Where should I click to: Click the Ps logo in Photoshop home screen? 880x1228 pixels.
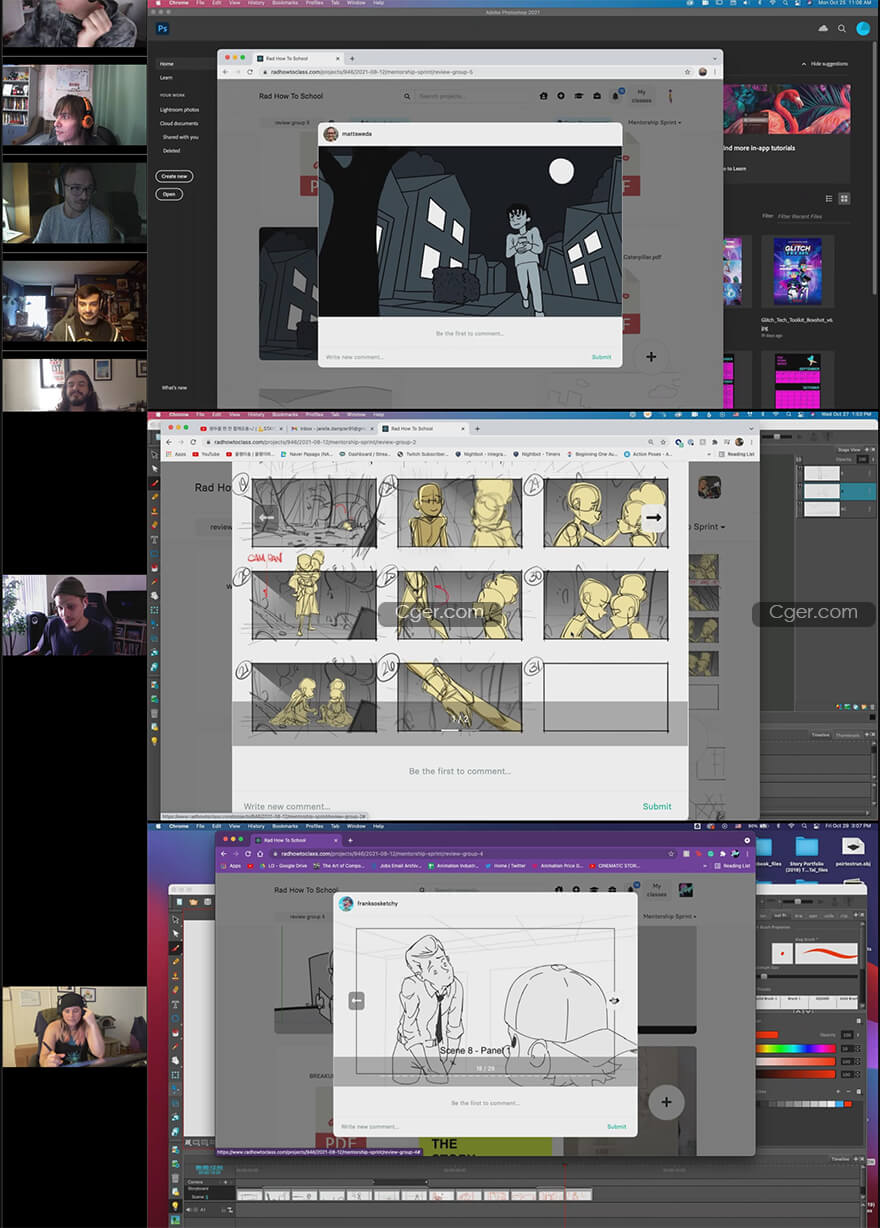point(163,29)
